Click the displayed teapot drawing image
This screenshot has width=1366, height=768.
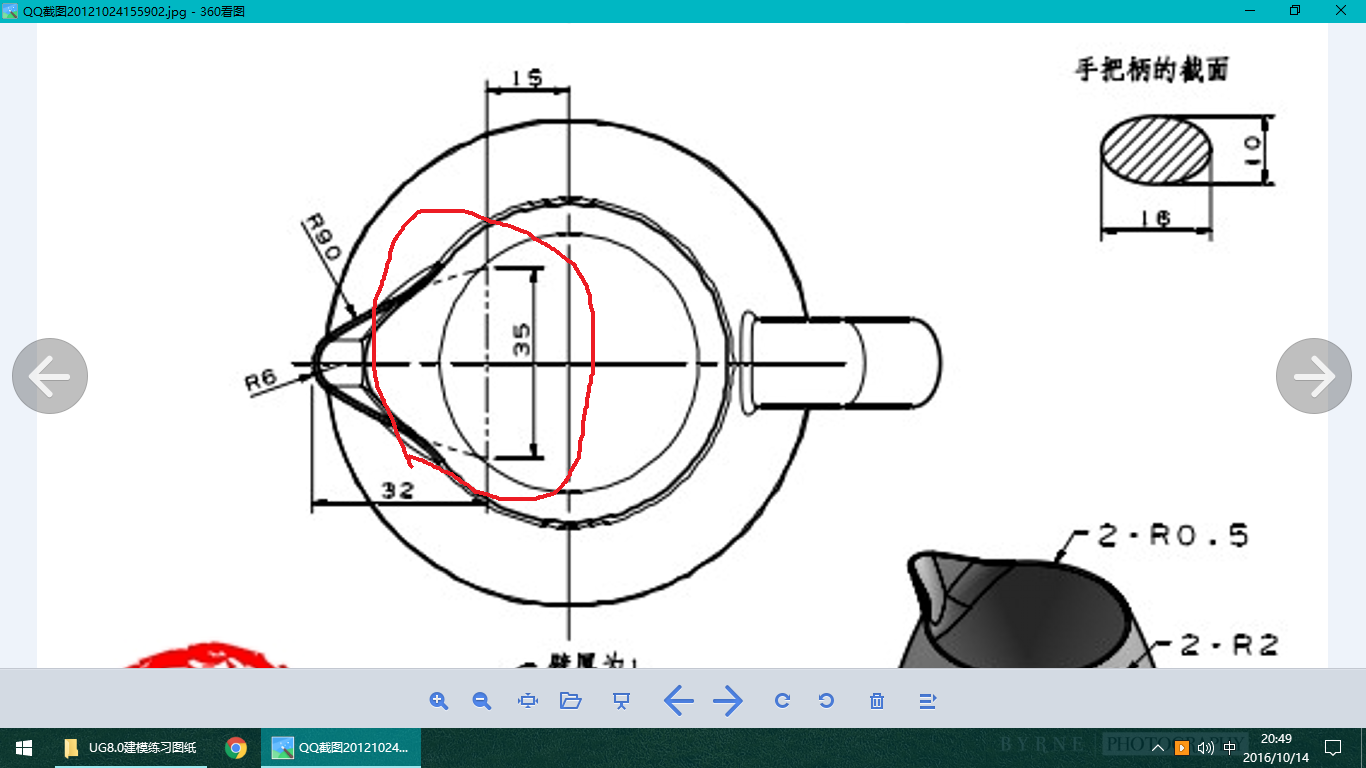[x=682, y=344]
